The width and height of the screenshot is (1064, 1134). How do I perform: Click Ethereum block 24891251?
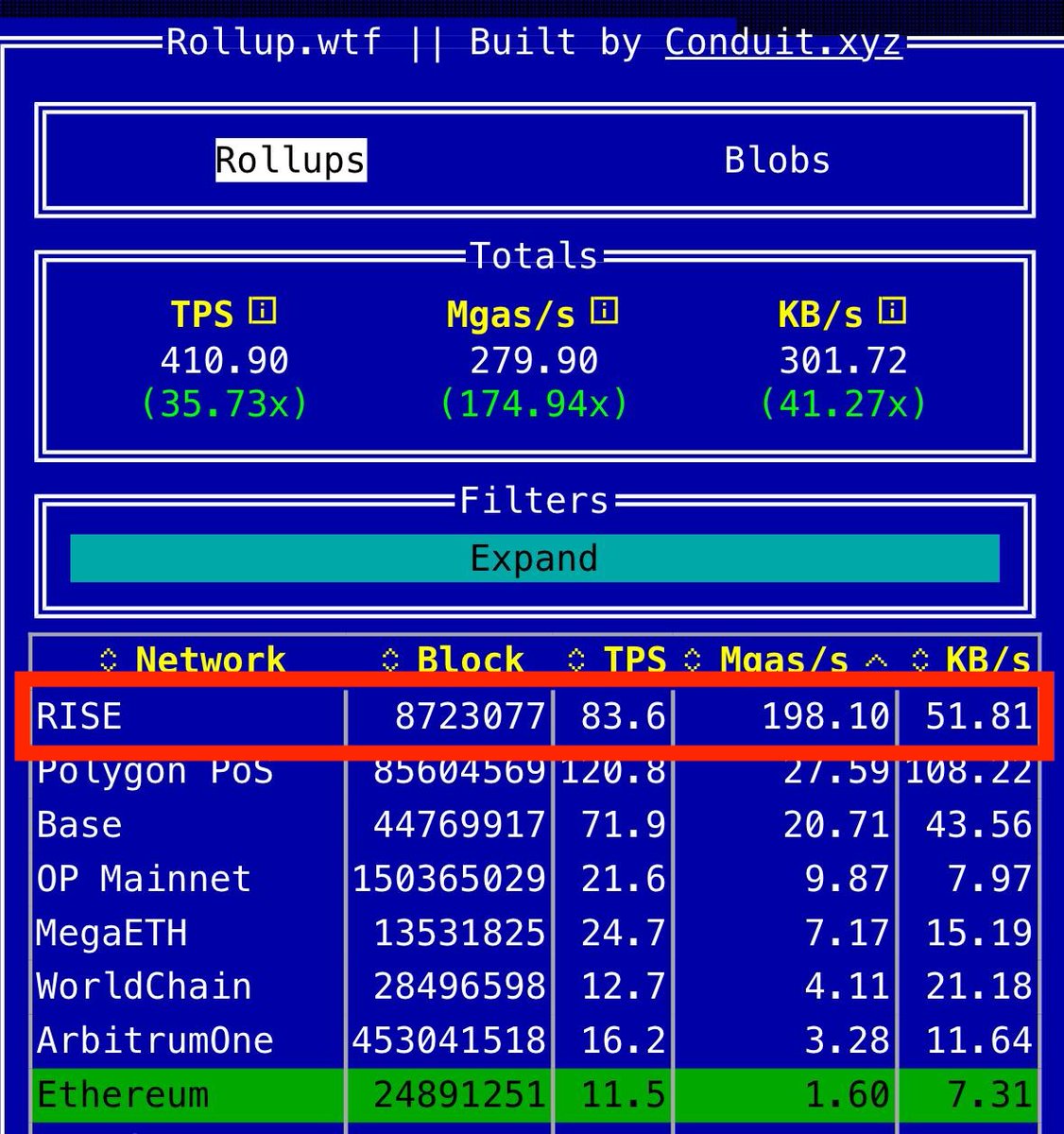click(459, 1095)
